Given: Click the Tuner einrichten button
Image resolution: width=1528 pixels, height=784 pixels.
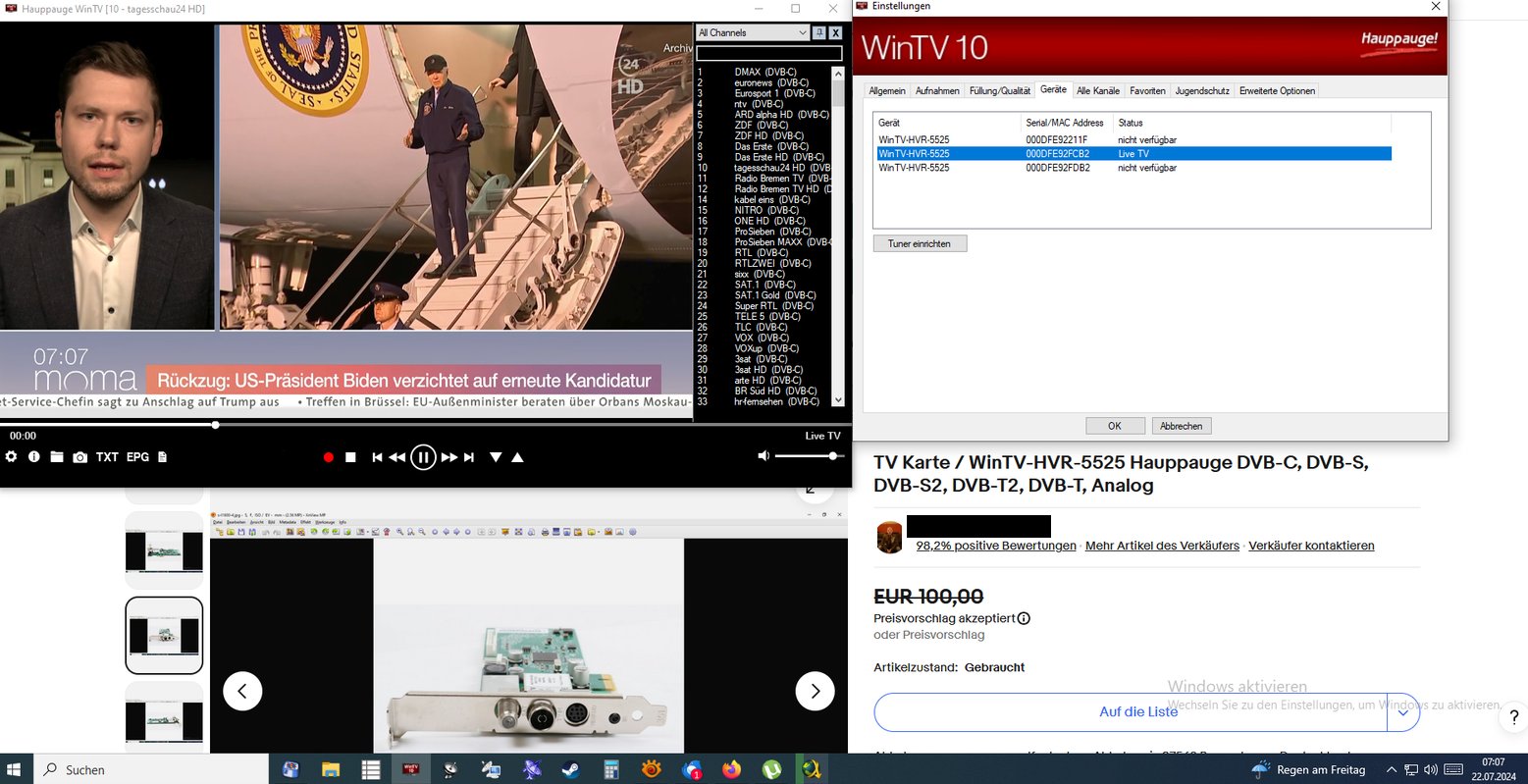Looking at the screenshot, I should (x=920, y=243).
